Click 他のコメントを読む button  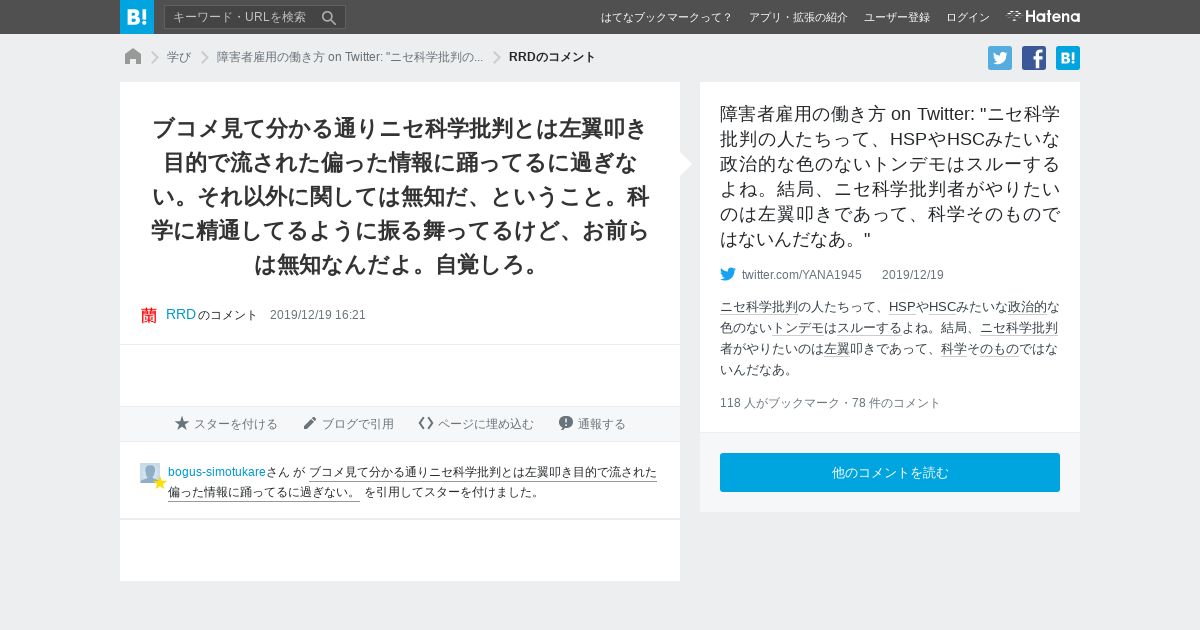[890, 472]
